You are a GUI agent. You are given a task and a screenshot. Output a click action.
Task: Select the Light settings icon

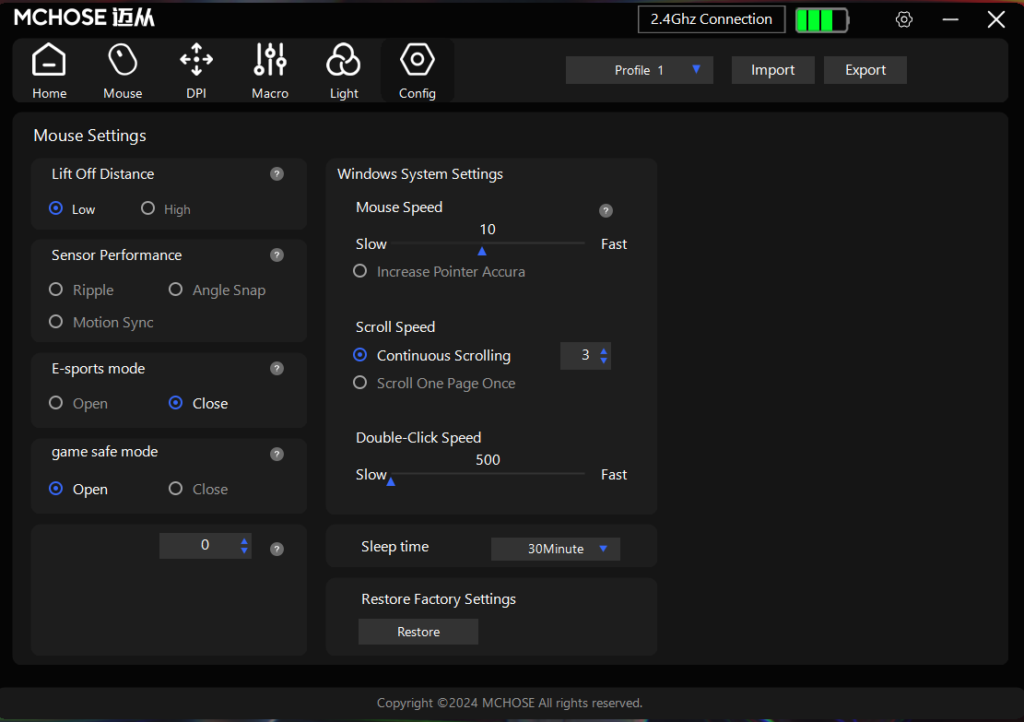click(343, 69)
